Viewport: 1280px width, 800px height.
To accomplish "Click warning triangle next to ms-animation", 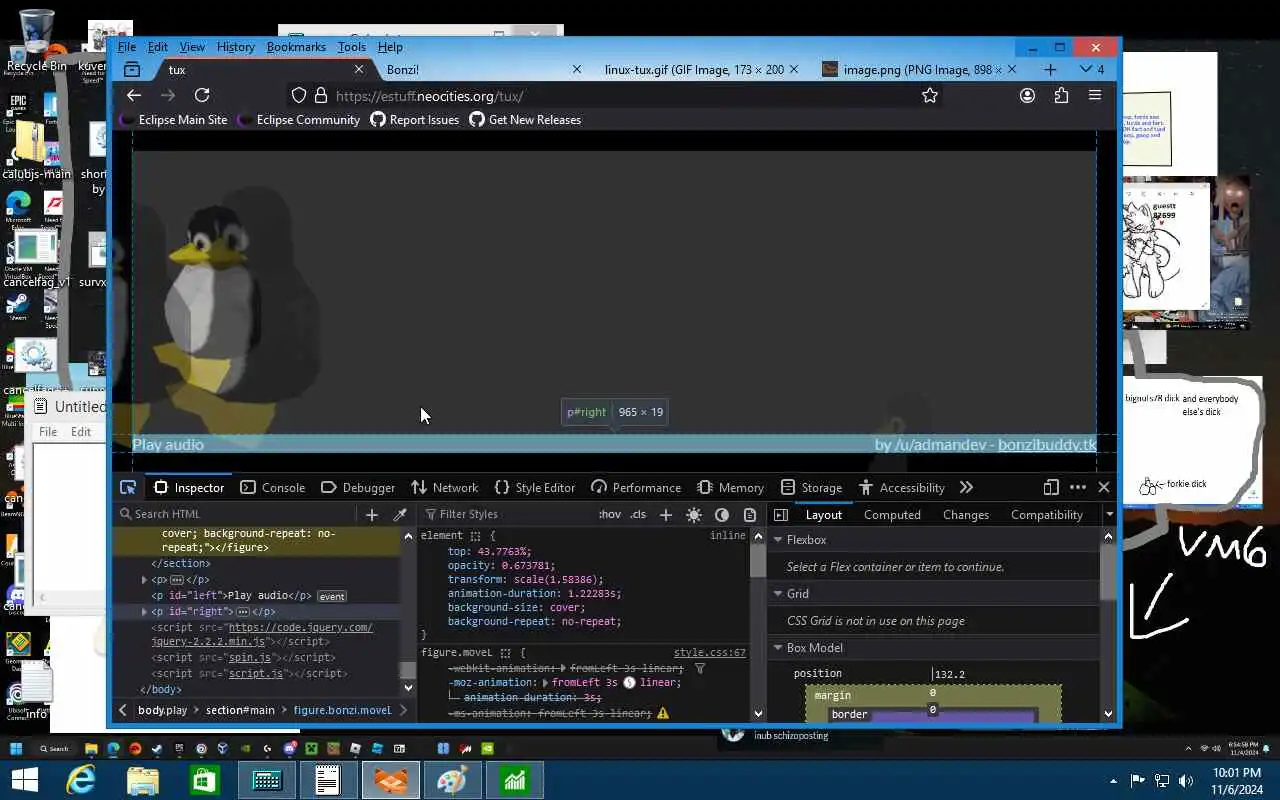I will point(662,713).
